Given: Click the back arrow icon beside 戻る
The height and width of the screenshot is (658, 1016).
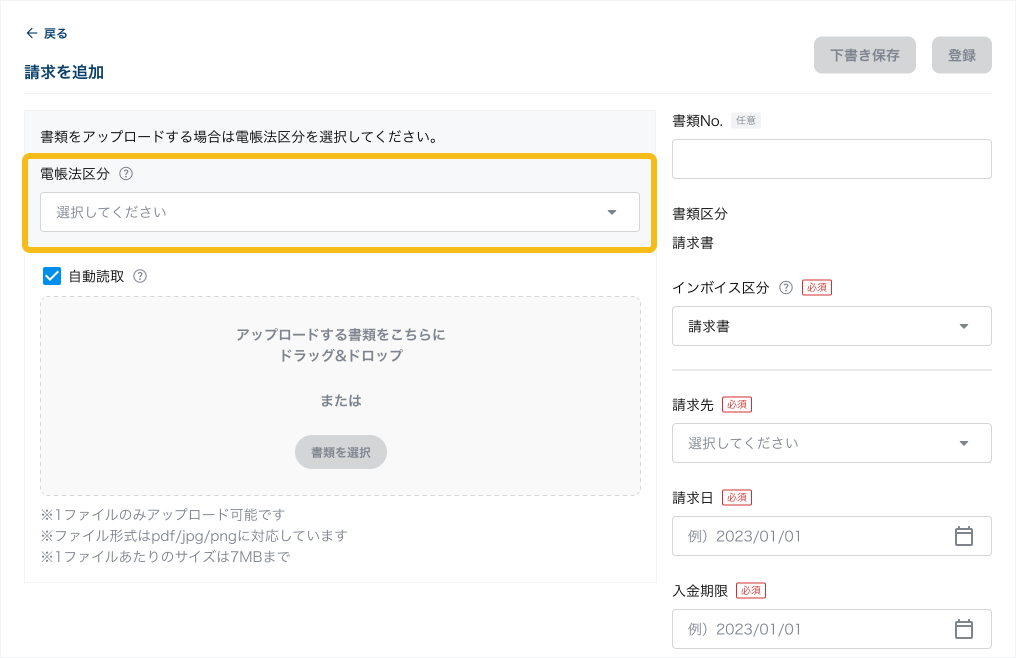Looking at the screenshot, I should point(32,33).
